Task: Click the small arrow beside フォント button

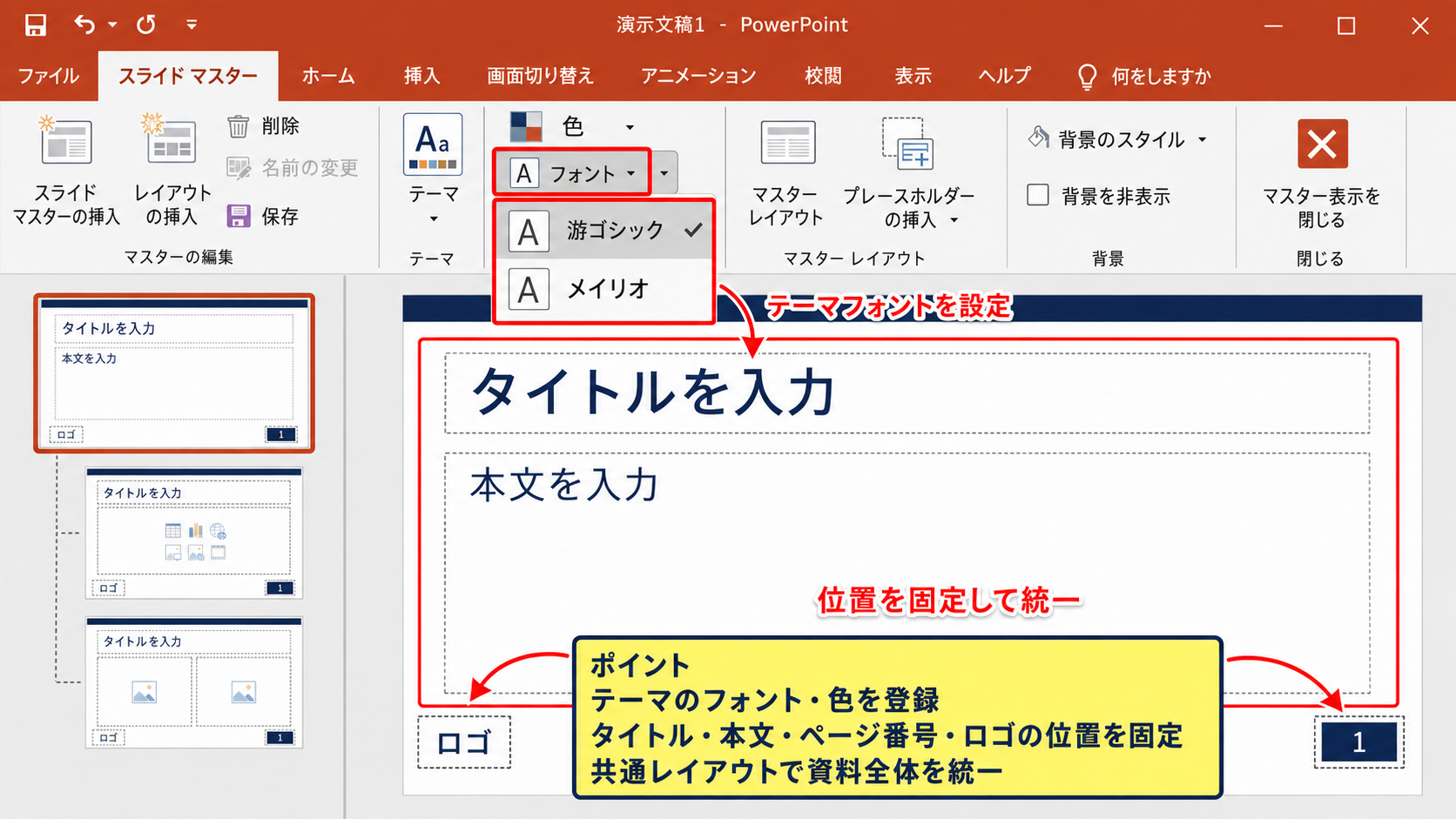Action: (x=664, y=173)
